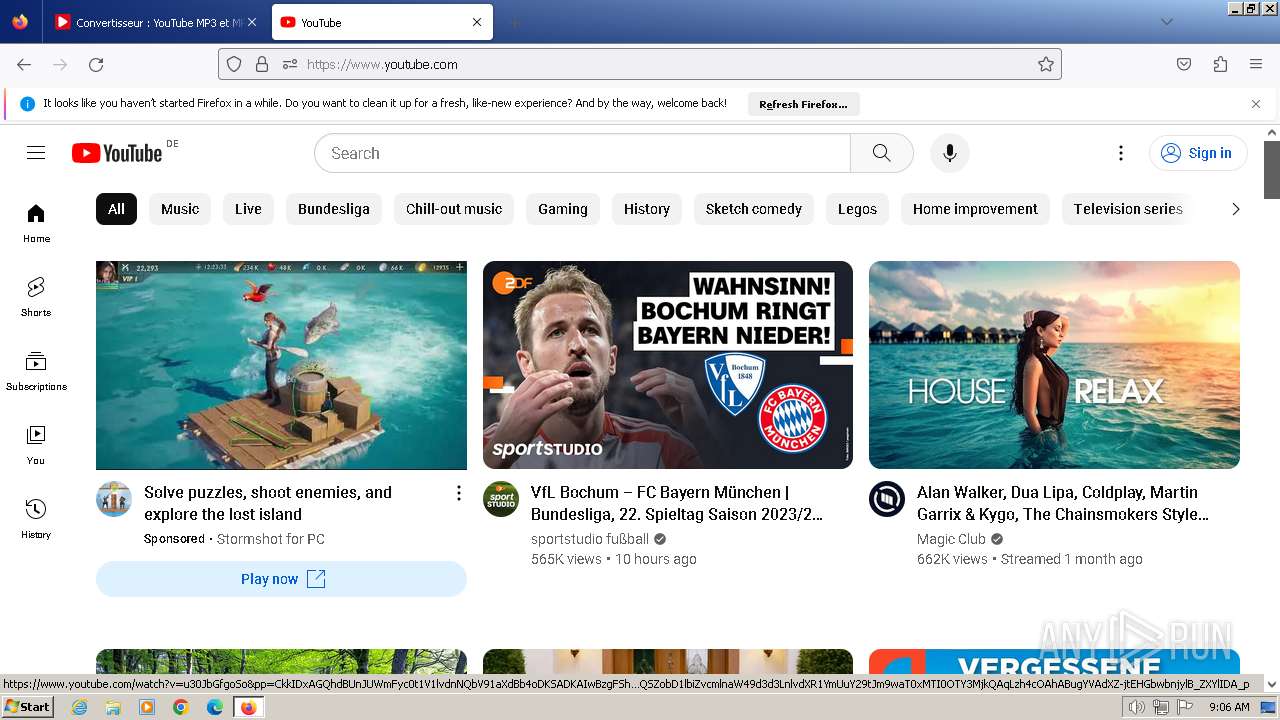Go back with the browser back arrow

pos(24,64)
